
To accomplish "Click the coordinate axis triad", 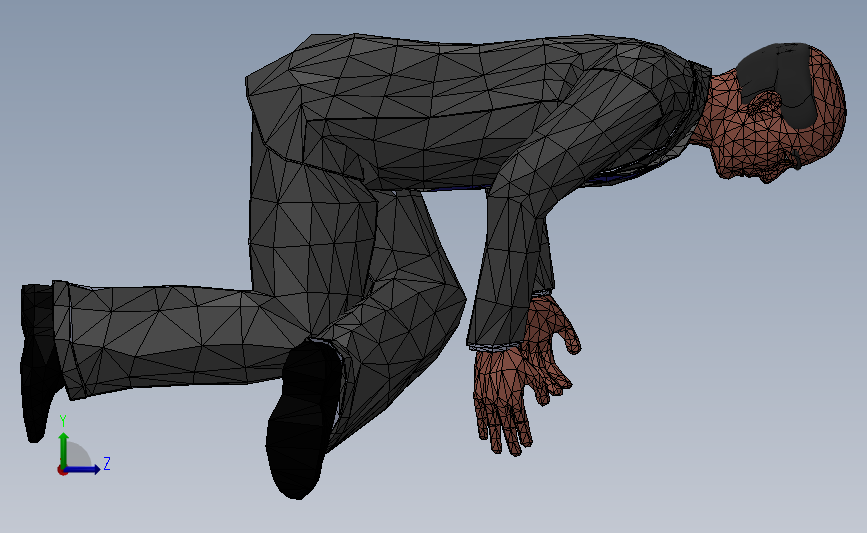I will click(x=83, y=447).
